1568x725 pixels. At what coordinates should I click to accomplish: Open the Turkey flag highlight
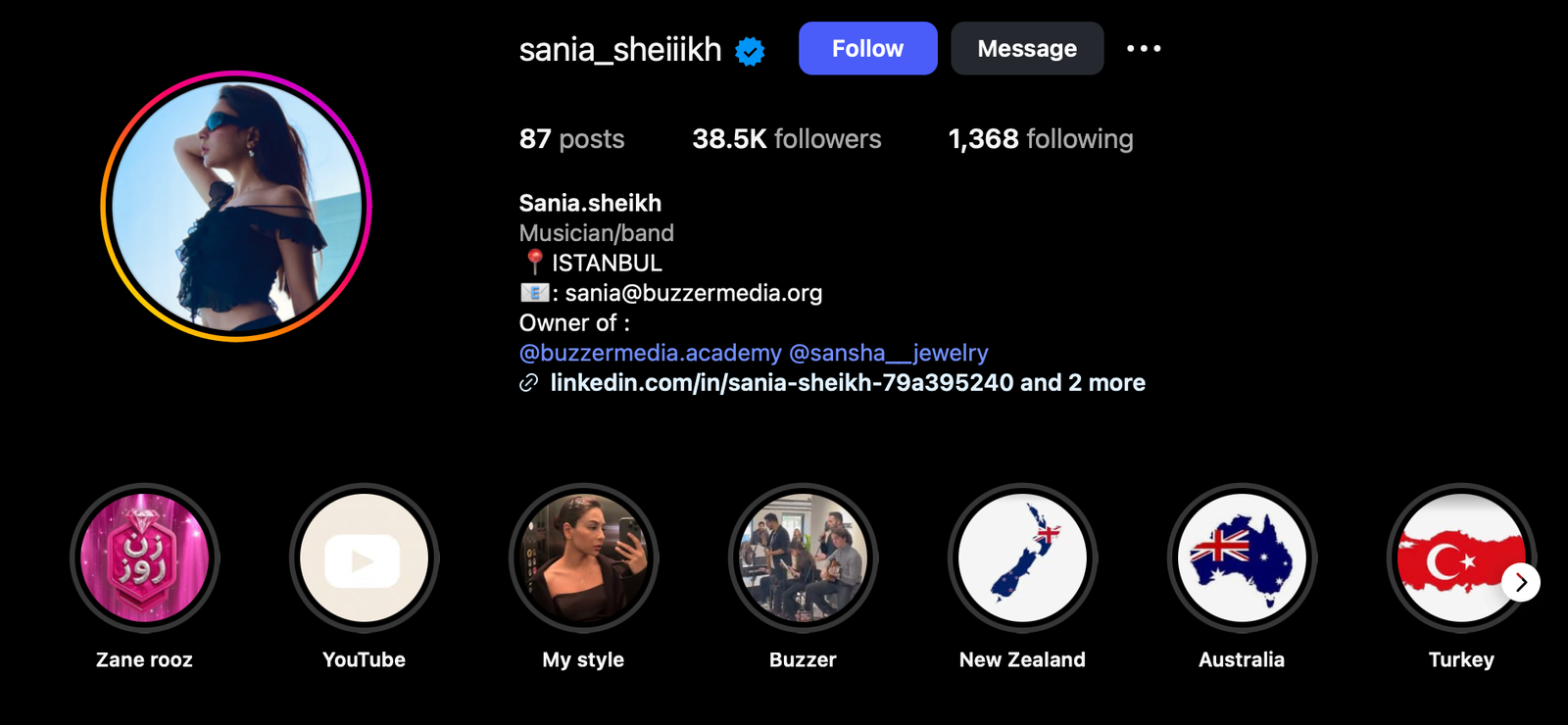point(1460,558)
